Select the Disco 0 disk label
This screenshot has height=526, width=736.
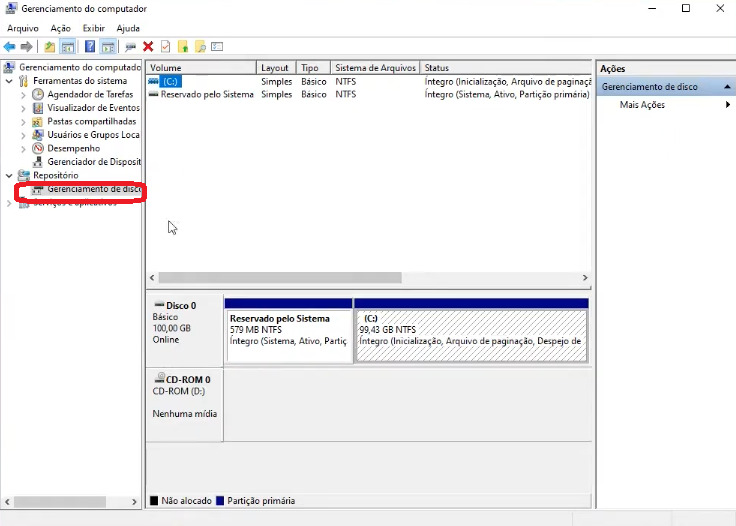point(181,306)
